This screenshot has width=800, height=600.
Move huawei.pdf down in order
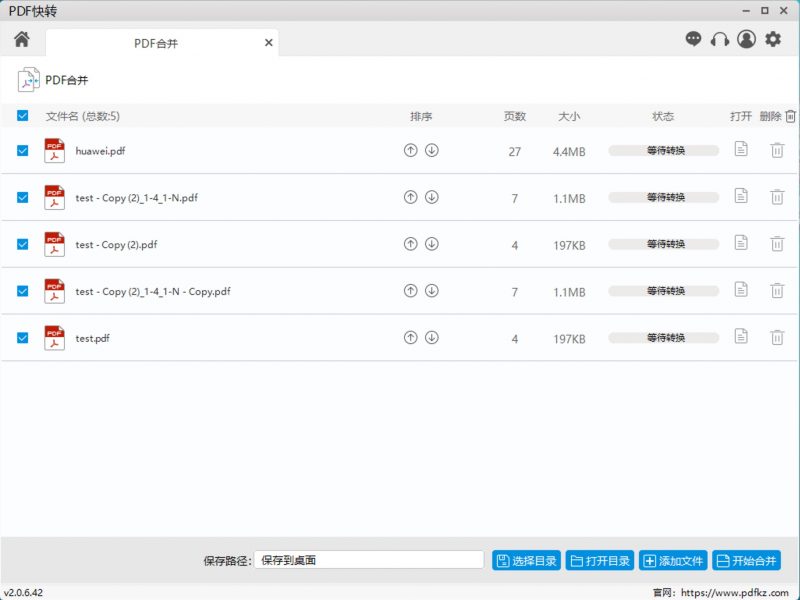(x=432, y=151)
